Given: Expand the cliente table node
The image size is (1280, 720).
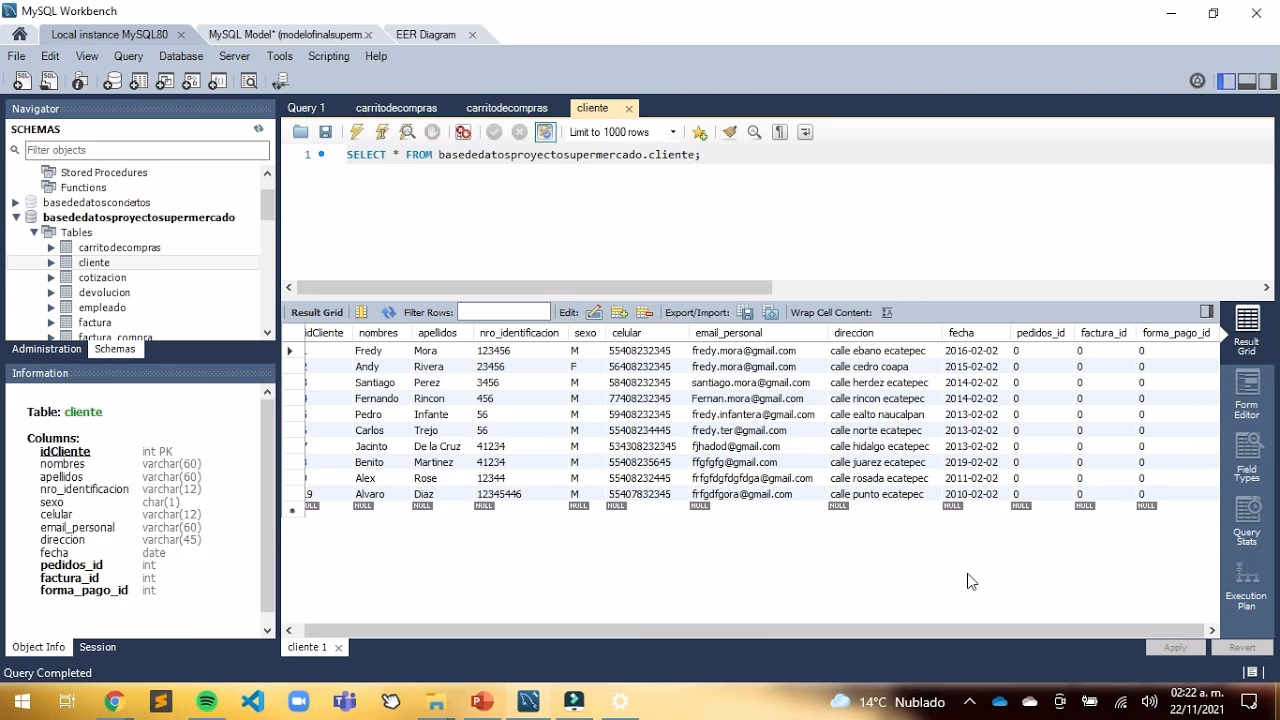Looking at the screenshot, I should point(51,263).
